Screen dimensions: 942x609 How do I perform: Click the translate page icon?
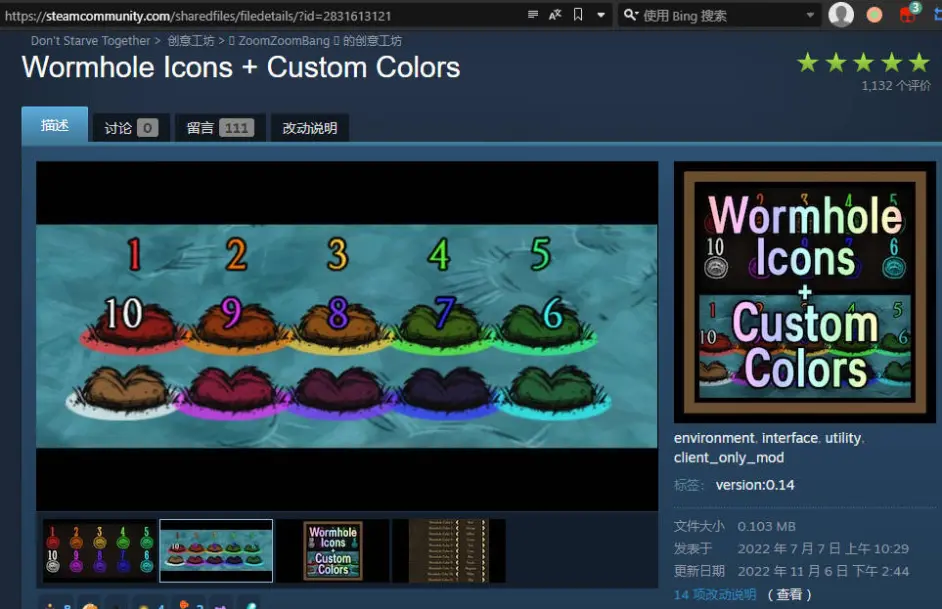pyautogui.click(x=555, y=14)
